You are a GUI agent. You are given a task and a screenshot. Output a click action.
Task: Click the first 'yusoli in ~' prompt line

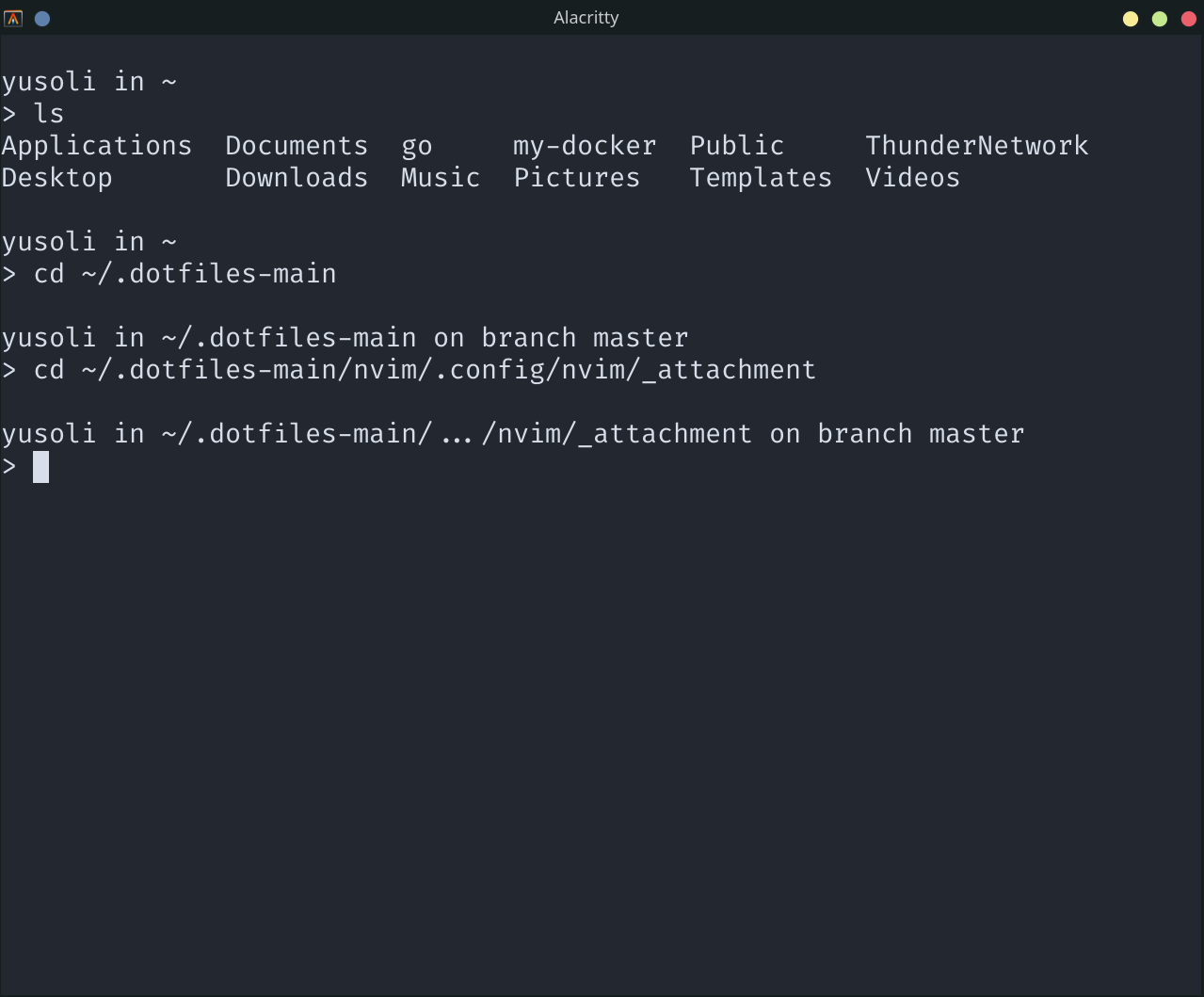pyautogui.click(x=89, y=82)
